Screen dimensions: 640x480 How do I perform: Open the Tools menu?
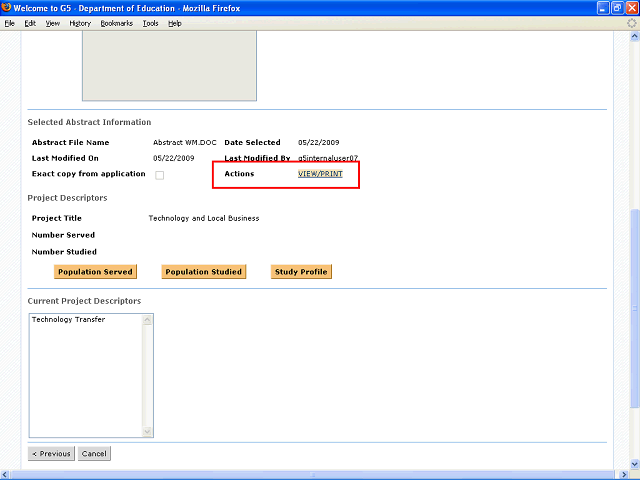point(151,24)
